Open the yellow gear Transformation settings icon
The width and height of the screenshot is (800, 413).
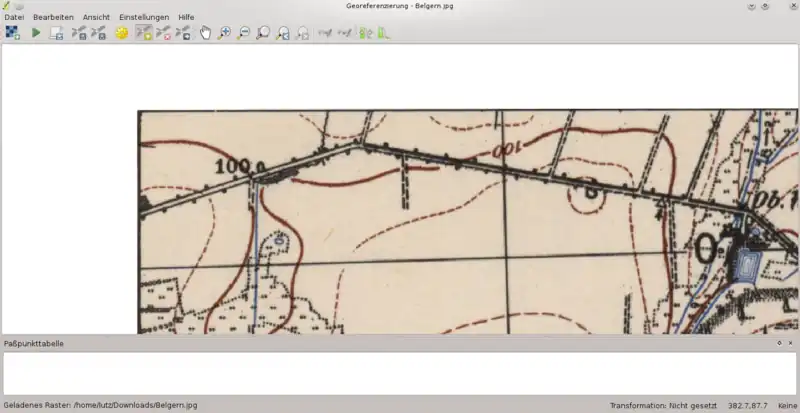point(122,33)
